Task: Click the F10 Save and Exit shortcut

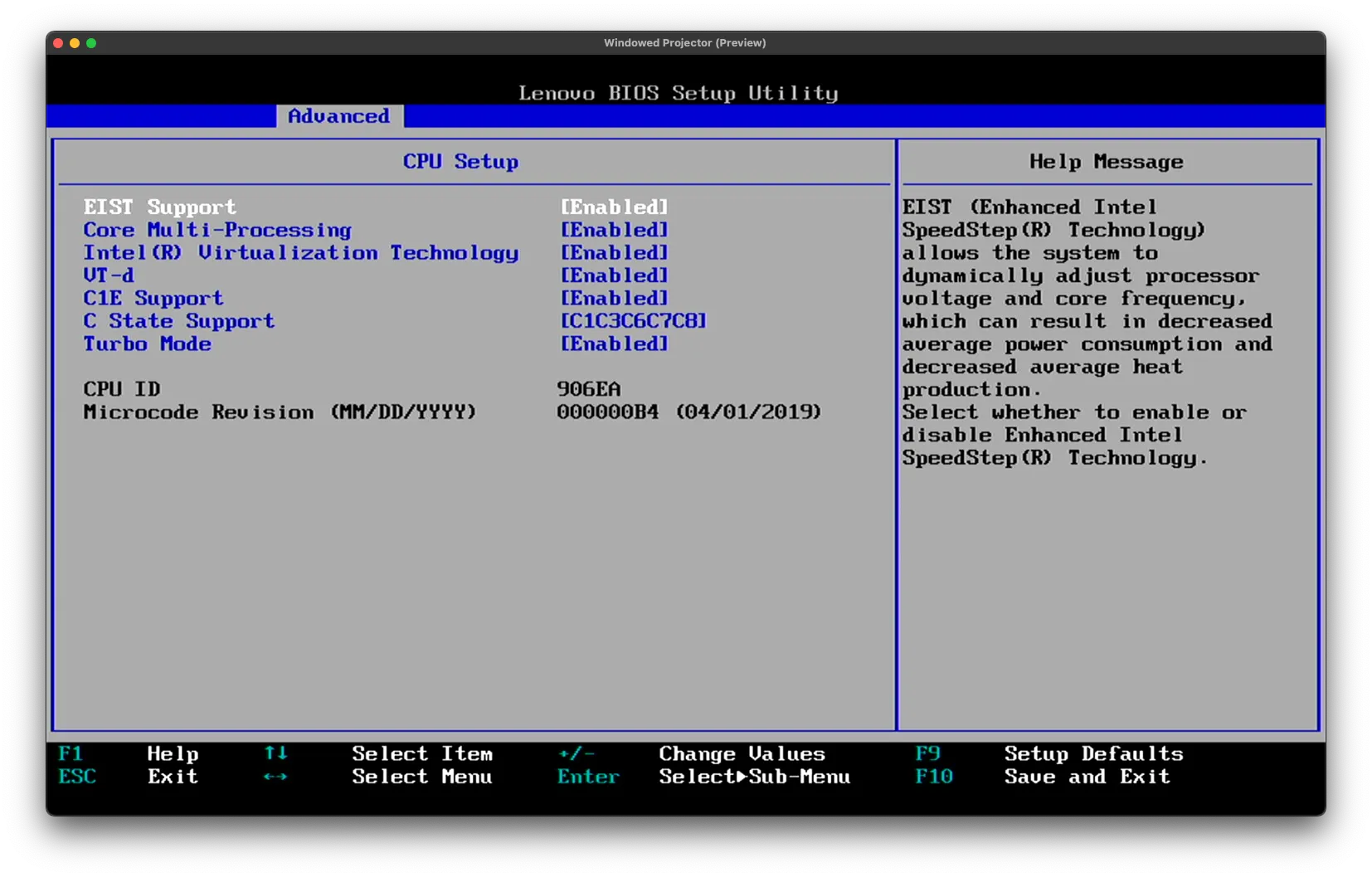Action: coord(1043,777)
